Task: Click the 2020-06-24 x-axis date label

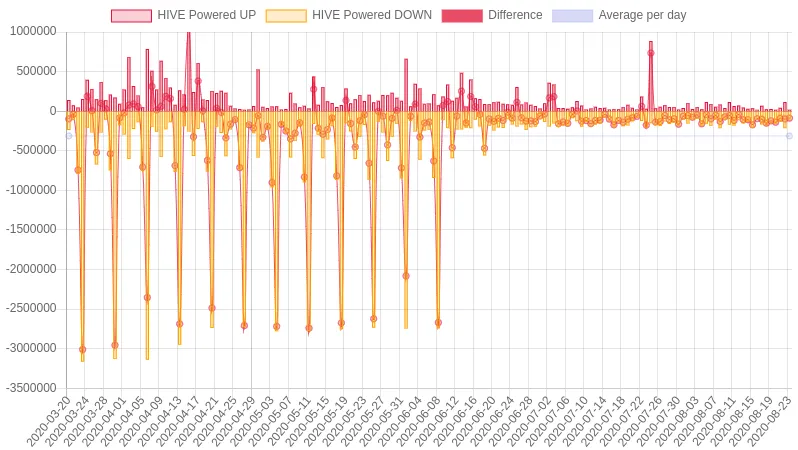Action: pyautogui.click(x=492, y=420)
